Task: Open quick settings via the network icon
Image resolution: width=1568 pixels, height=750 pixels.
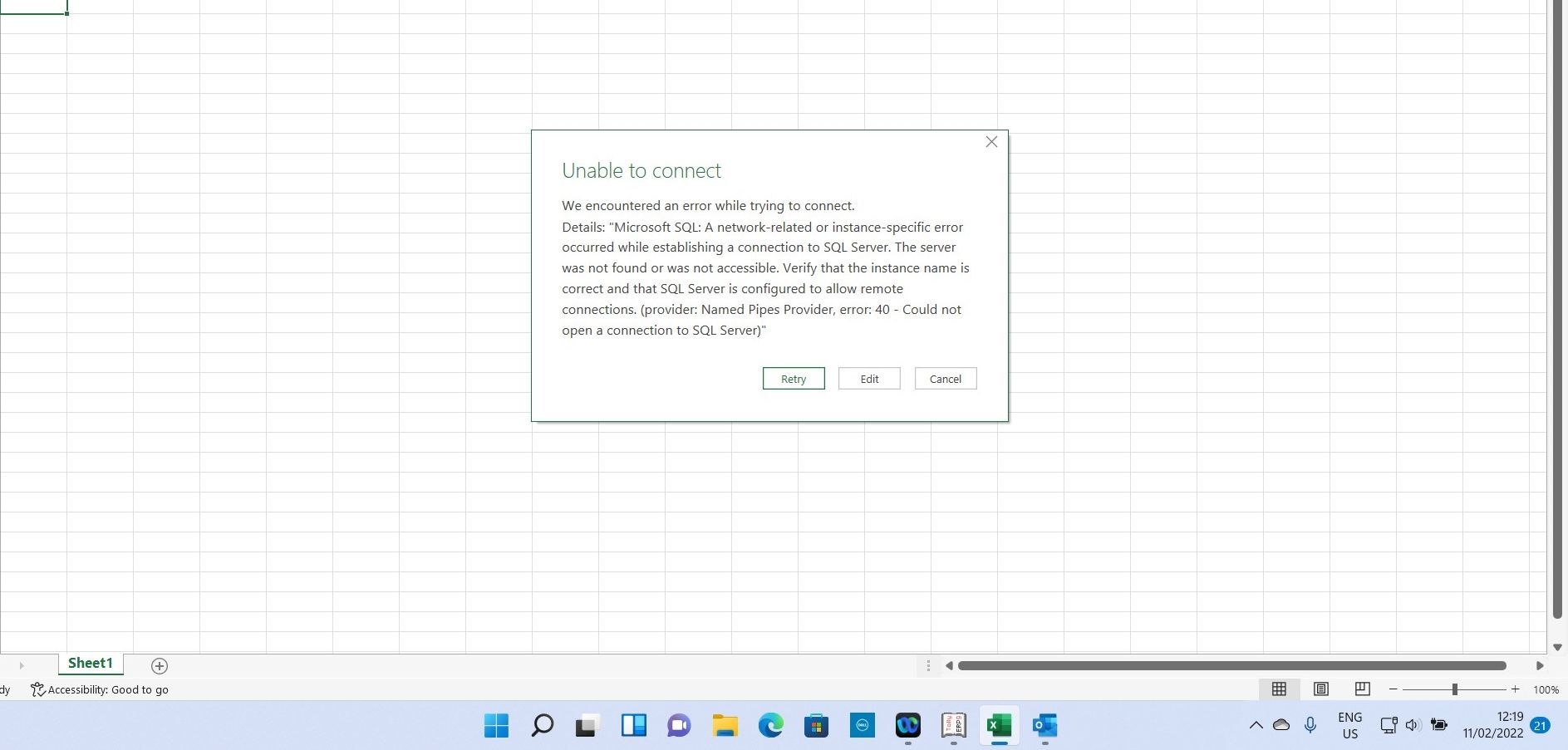Action: [1387, 724]
